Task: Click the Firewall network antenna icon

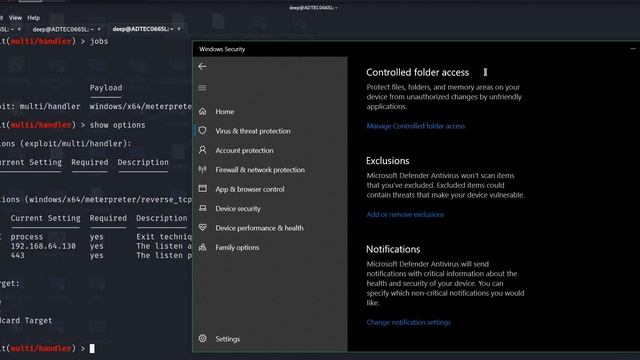Action: [x=202, y=169]
